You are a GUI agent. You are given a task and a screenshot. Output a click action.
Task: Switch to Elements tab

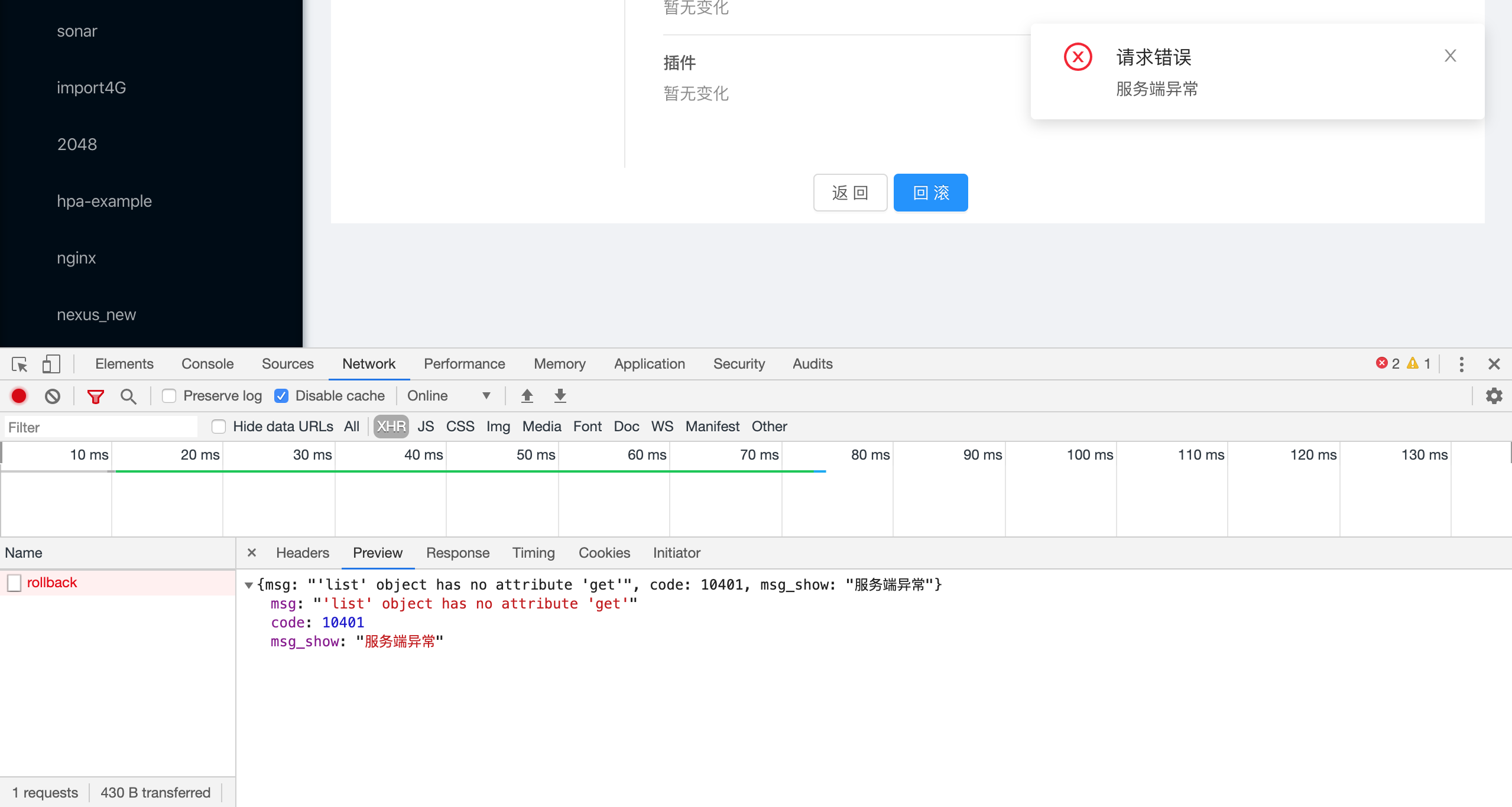coord(124,364)
